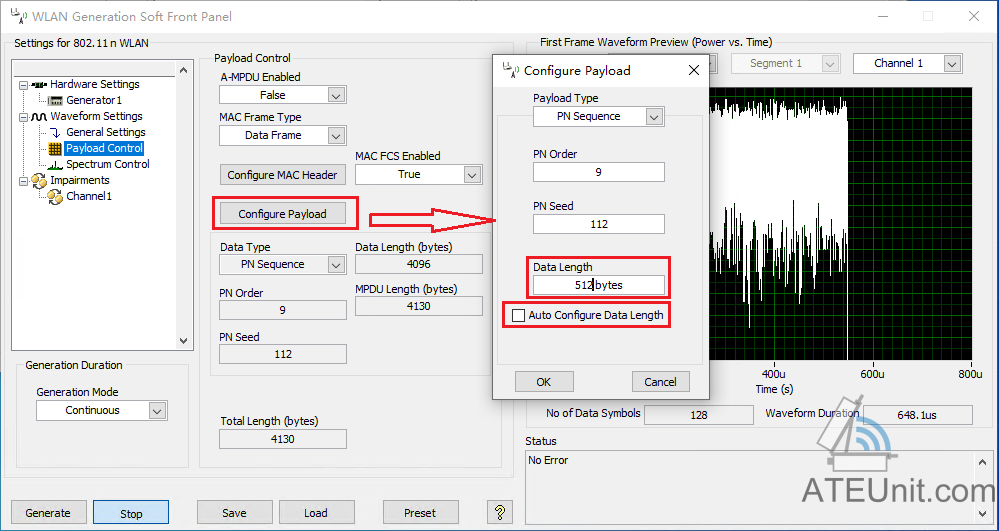
Task: Click the help question mark icon
Action: point(500,511)
